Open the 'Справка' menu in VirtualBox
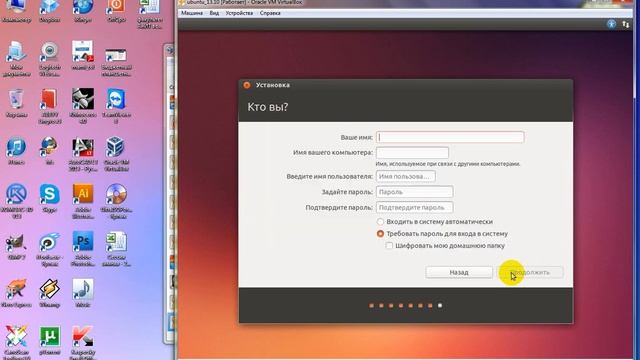 (x=270, y=13)
